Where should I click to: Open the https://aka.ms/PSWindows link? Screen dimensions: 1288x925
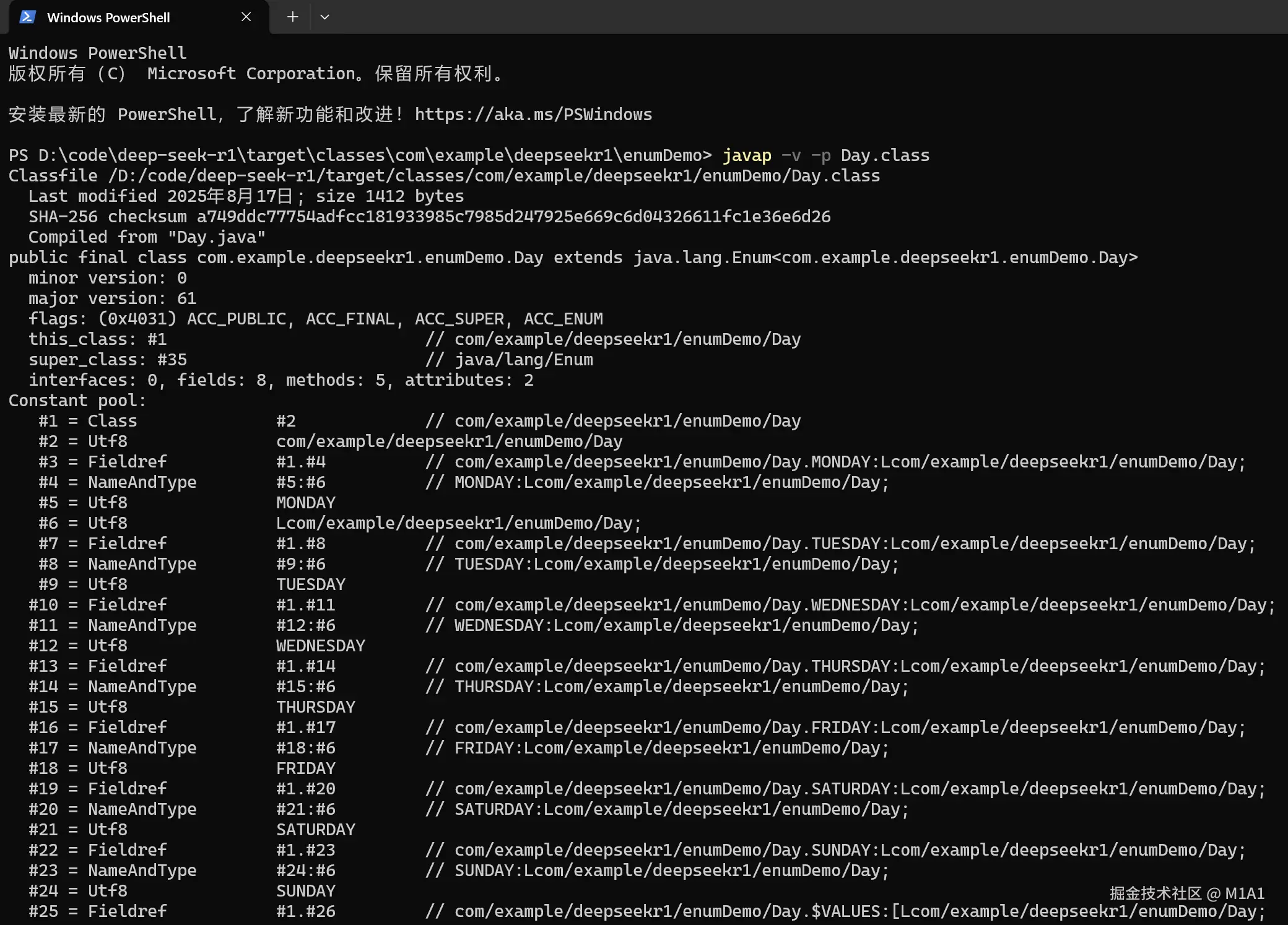point(533,115)
